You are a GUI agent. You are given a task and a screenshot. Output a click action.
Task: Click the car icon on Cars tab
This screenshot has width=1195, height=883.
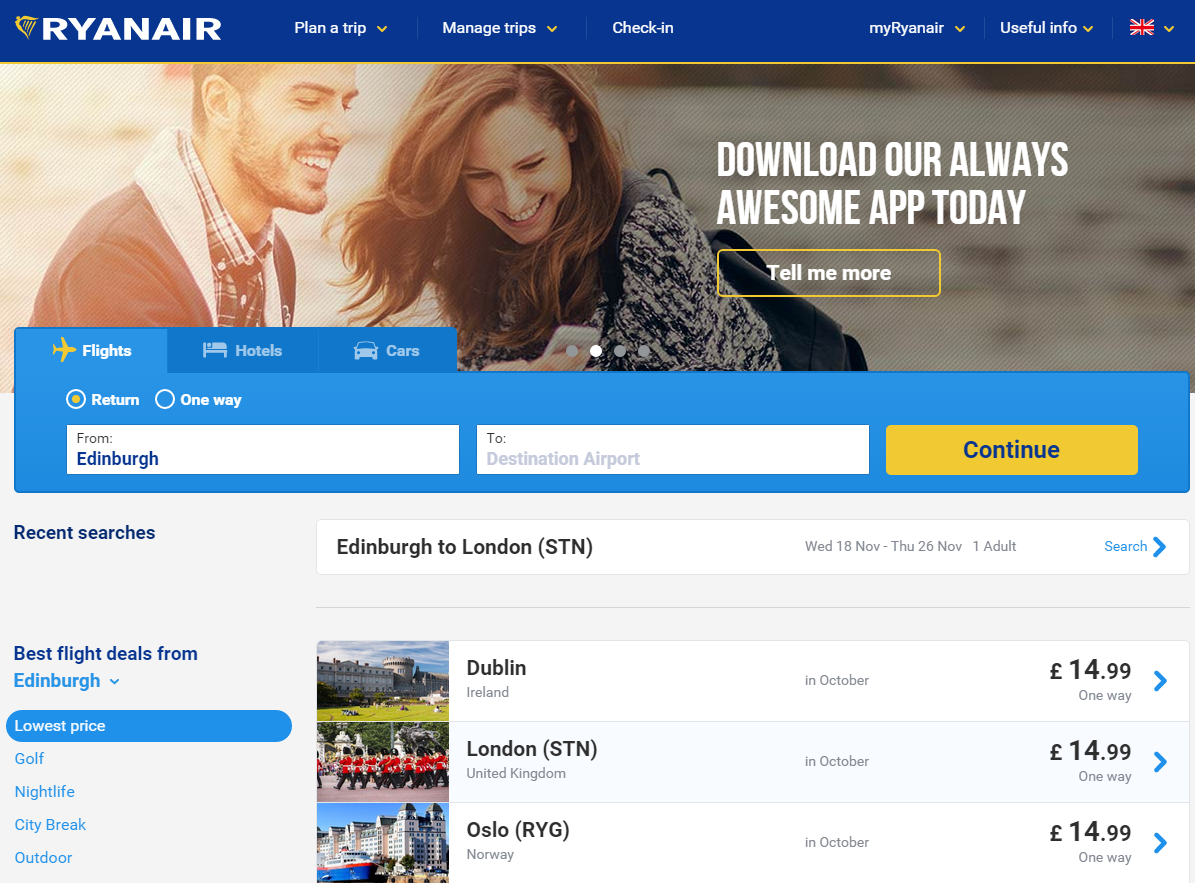coord(366,350)
